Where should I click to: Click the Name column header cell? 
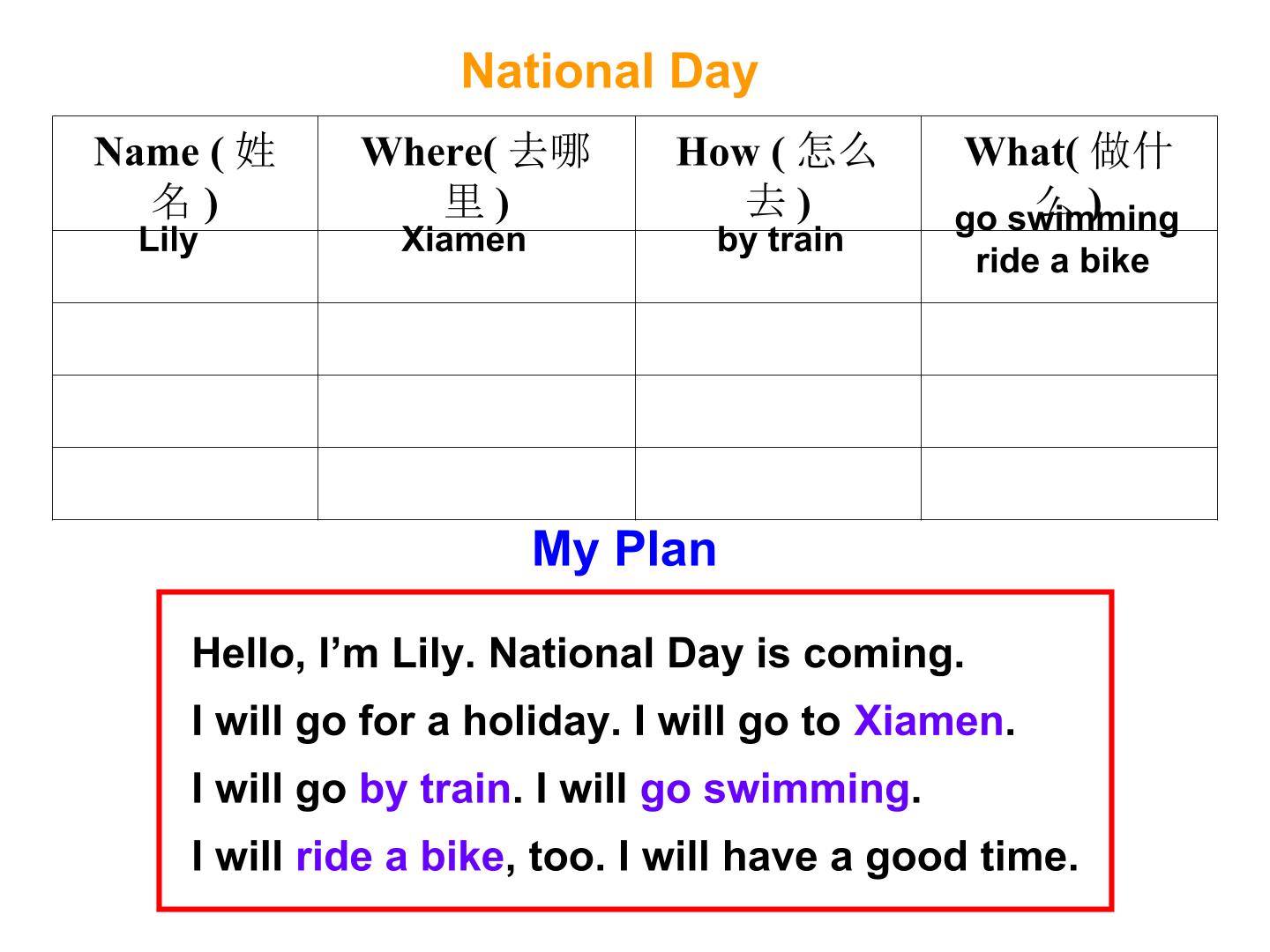[x=185, y=174]
